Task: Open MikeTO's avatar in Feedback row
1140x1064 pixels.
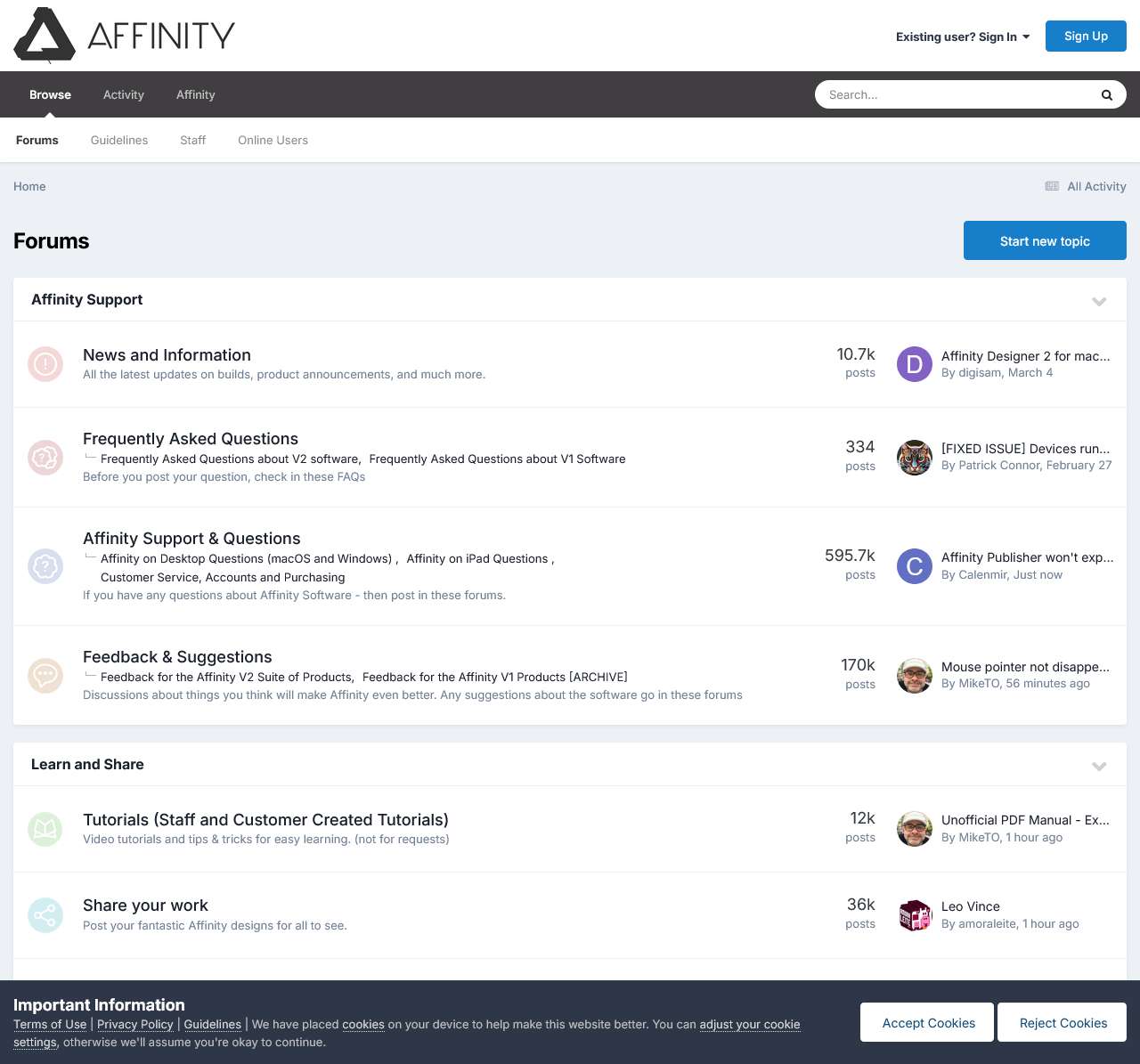Action: [915, 676]
